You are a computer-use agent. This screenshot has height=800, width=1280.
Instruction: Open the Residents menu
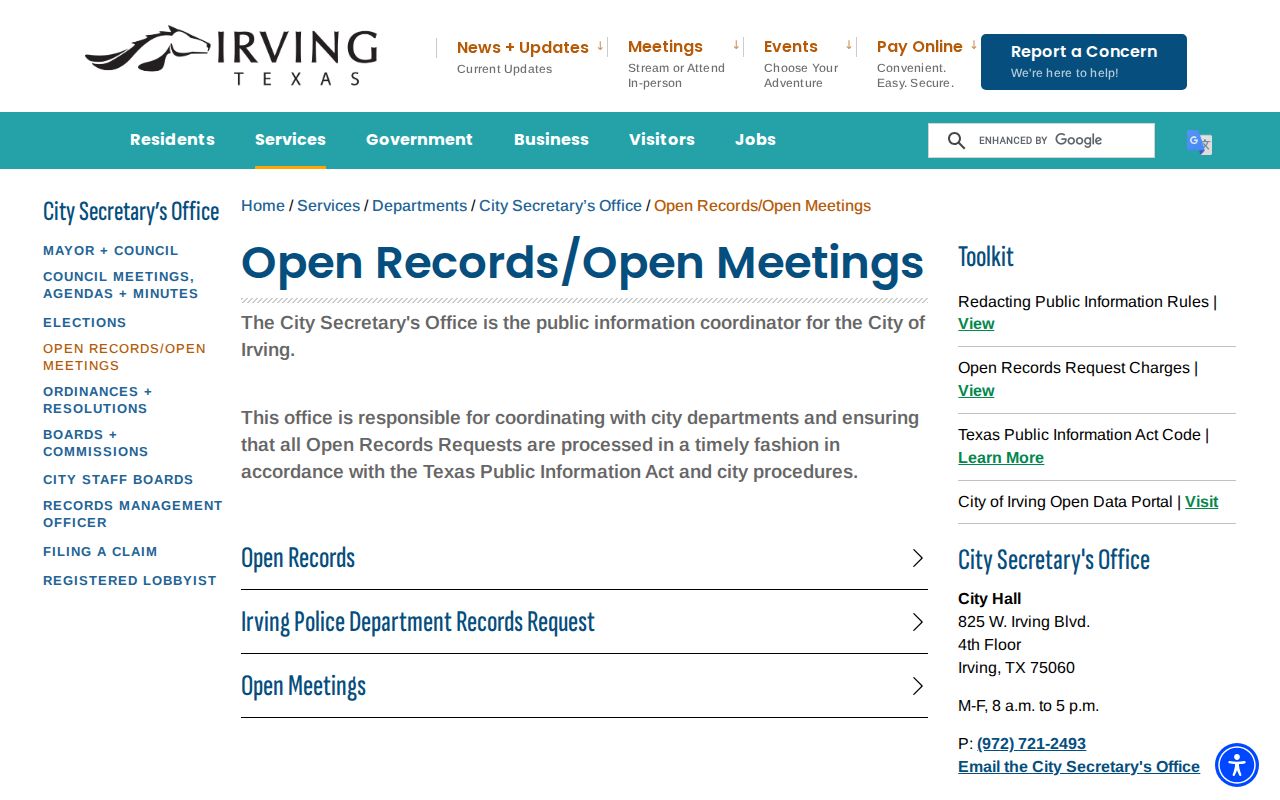[172, 140]
